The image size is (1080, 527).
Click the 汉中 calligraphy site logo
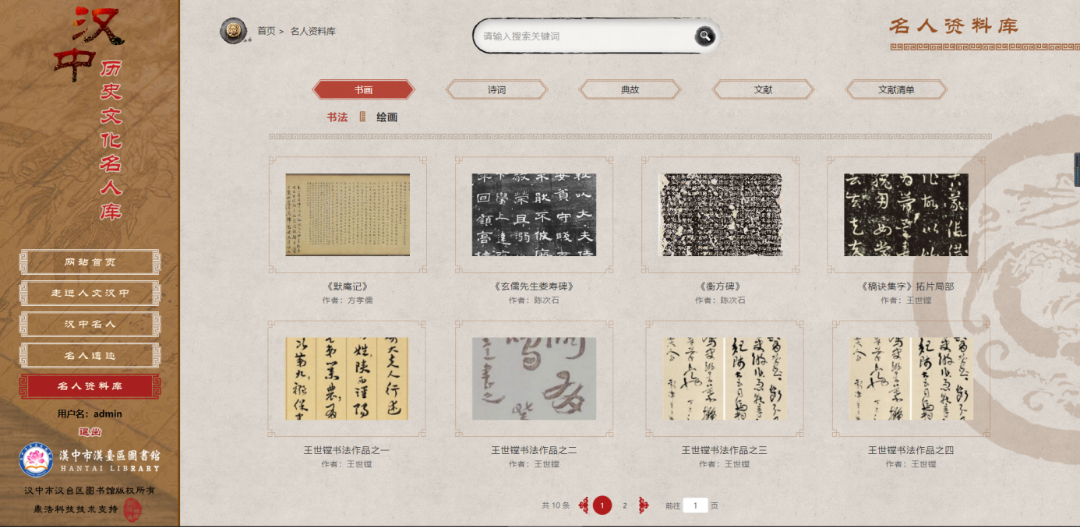(x=90, y=44)
